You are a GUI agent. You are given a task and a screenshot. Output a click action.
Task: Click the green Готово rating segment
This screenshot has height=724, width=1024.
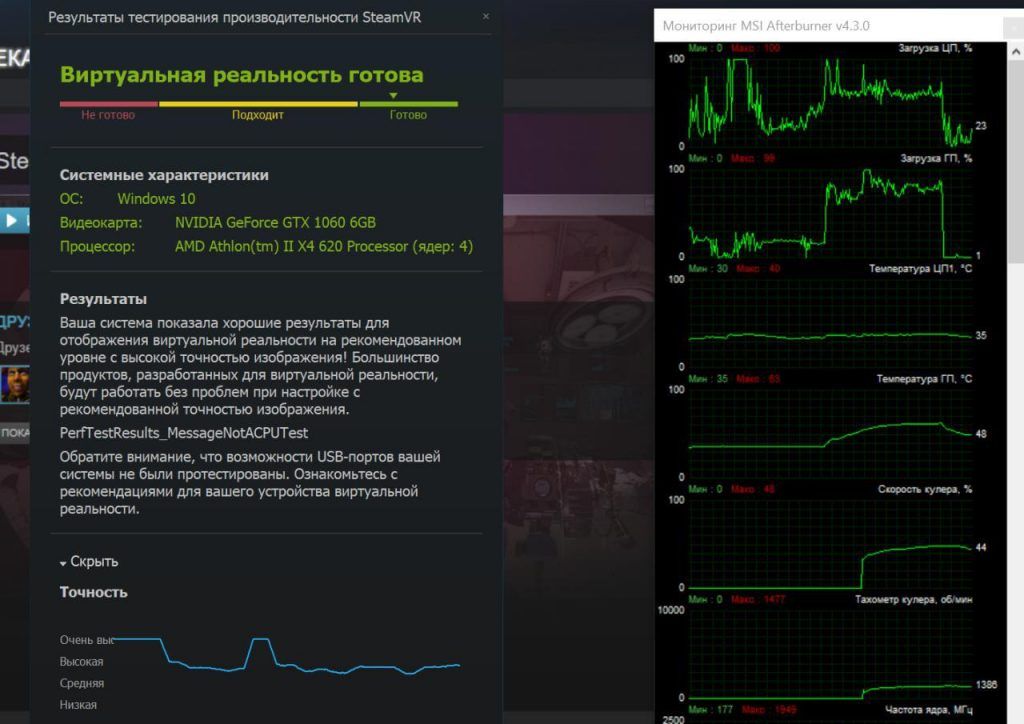tap(408, 104)
